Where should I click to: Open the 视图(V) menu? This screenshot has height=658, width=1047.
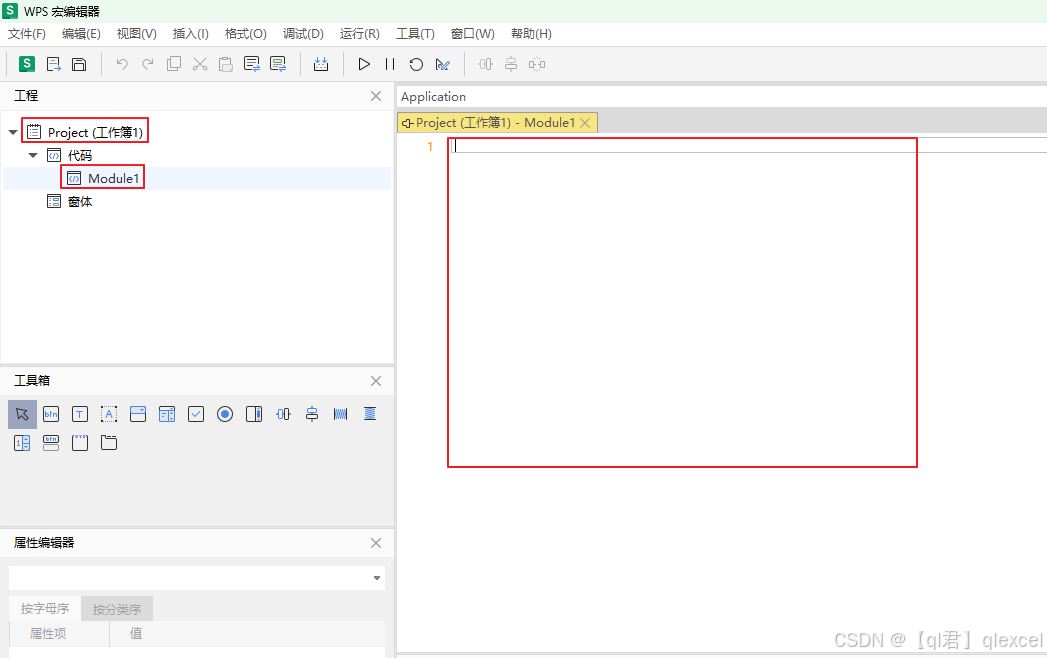tap(136, 33)
